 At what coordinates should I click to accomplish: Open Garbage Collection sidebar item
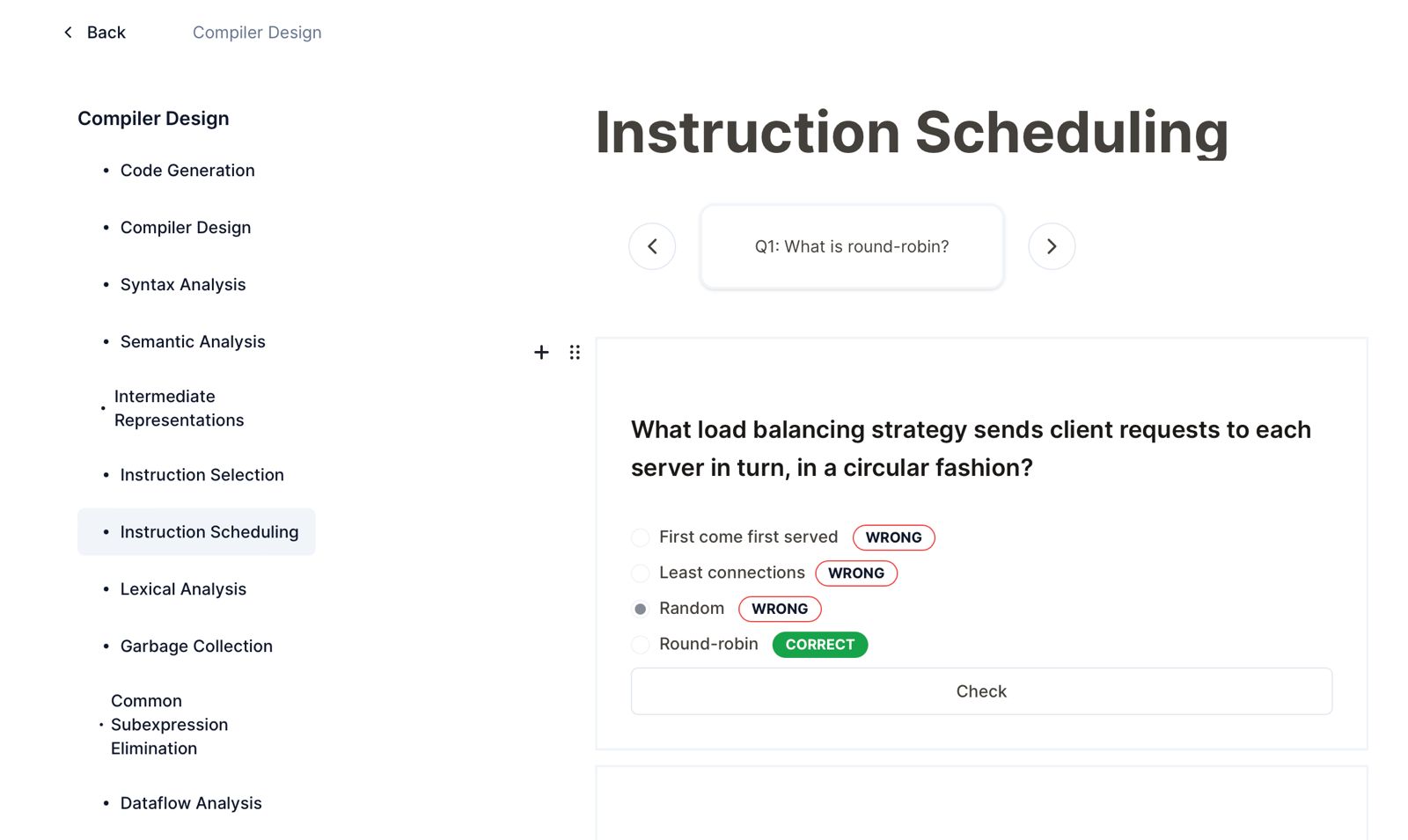(196, 646)
